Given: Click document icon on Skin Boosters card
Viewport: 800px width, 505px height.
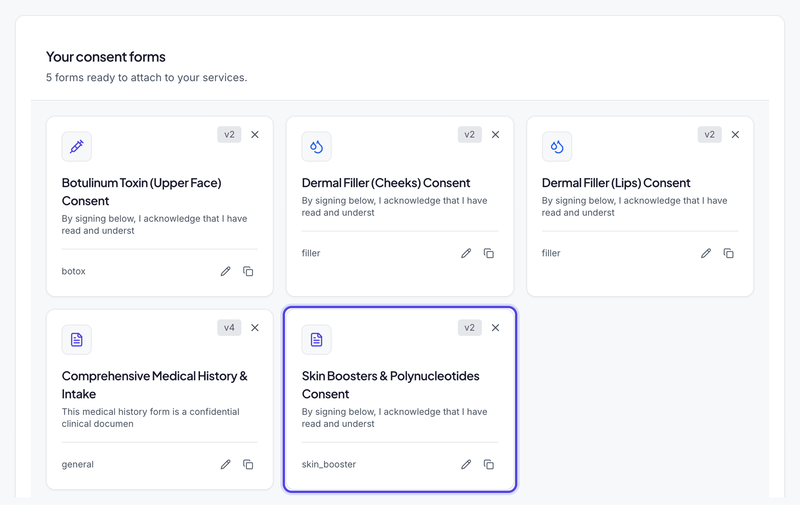Looking at the screenshot, I should pyautogui.click(x=316, y=340).
